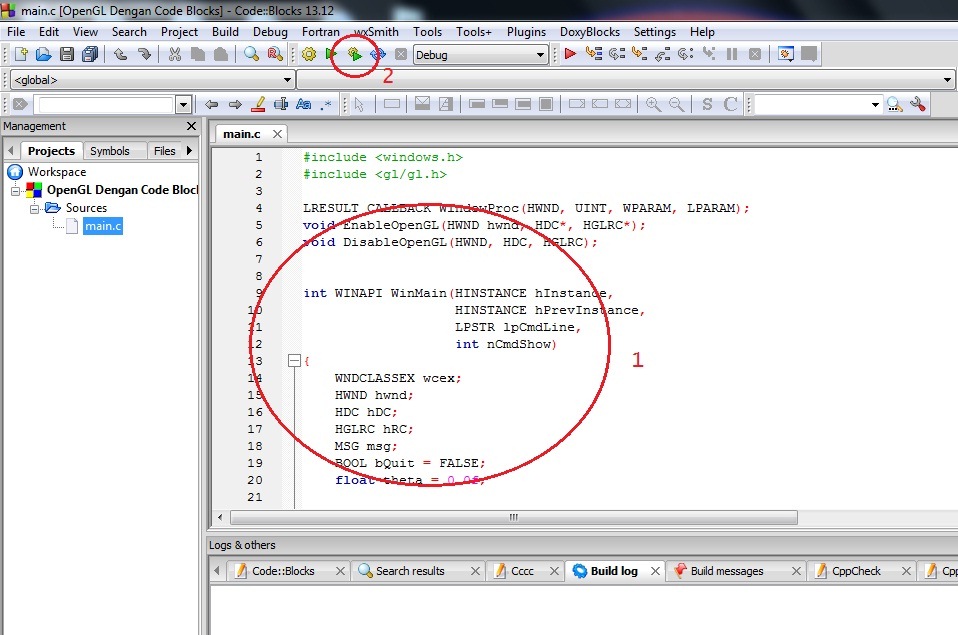Open the wxSmith menu
The height and width of the screenshot is (635, 958).
point(375,31)
